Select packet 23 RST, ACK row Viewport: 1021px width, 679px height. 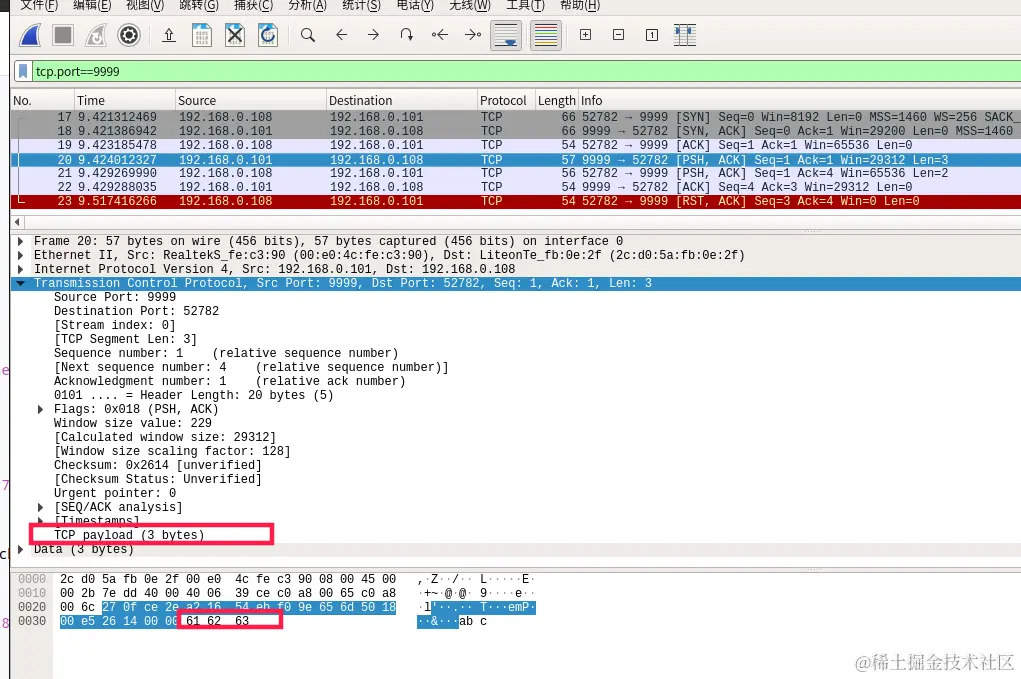516,201
